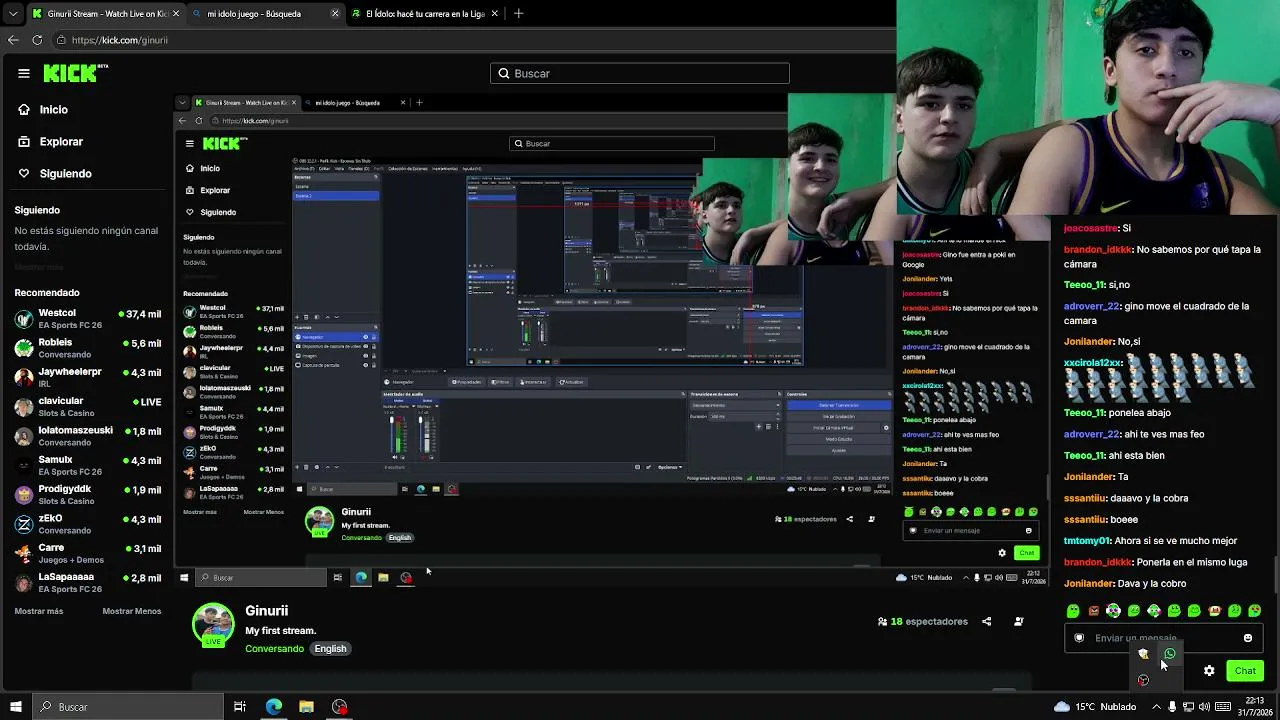Open Robleis channel avatar in Recomendado

(x=24, y=348)
